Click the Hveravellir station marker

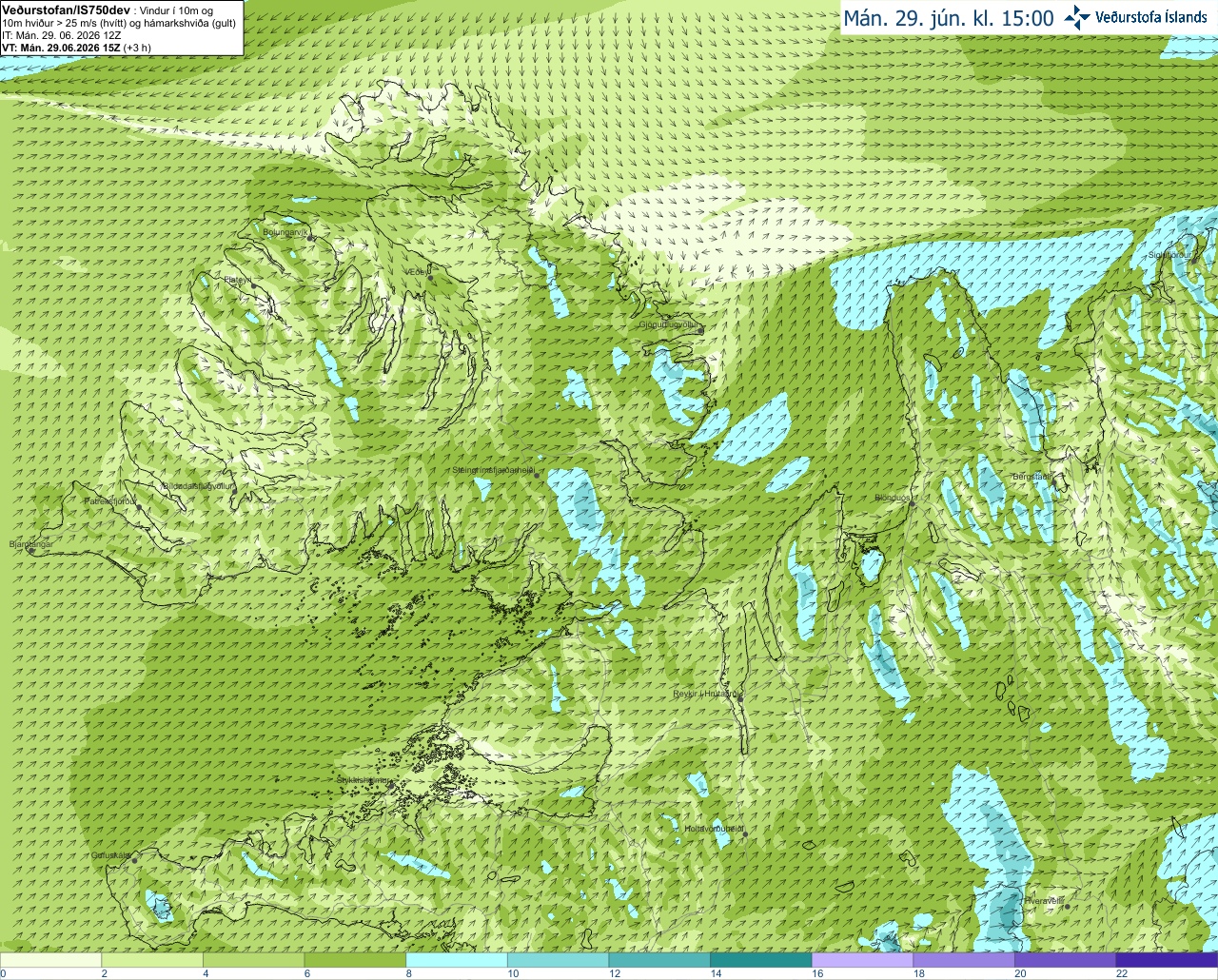tap(1068, 907)
